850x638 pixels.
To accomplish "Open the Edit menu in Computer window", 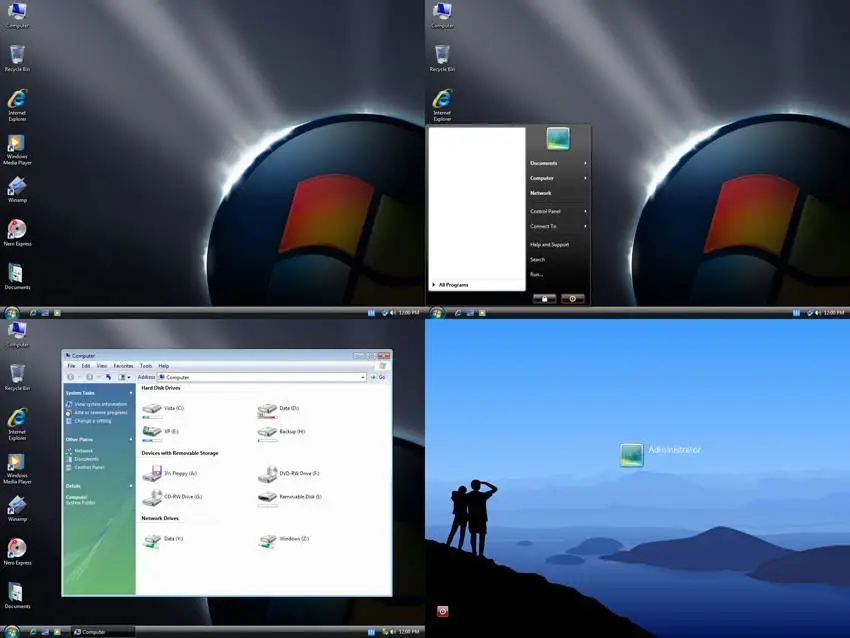I will point(86,366).
